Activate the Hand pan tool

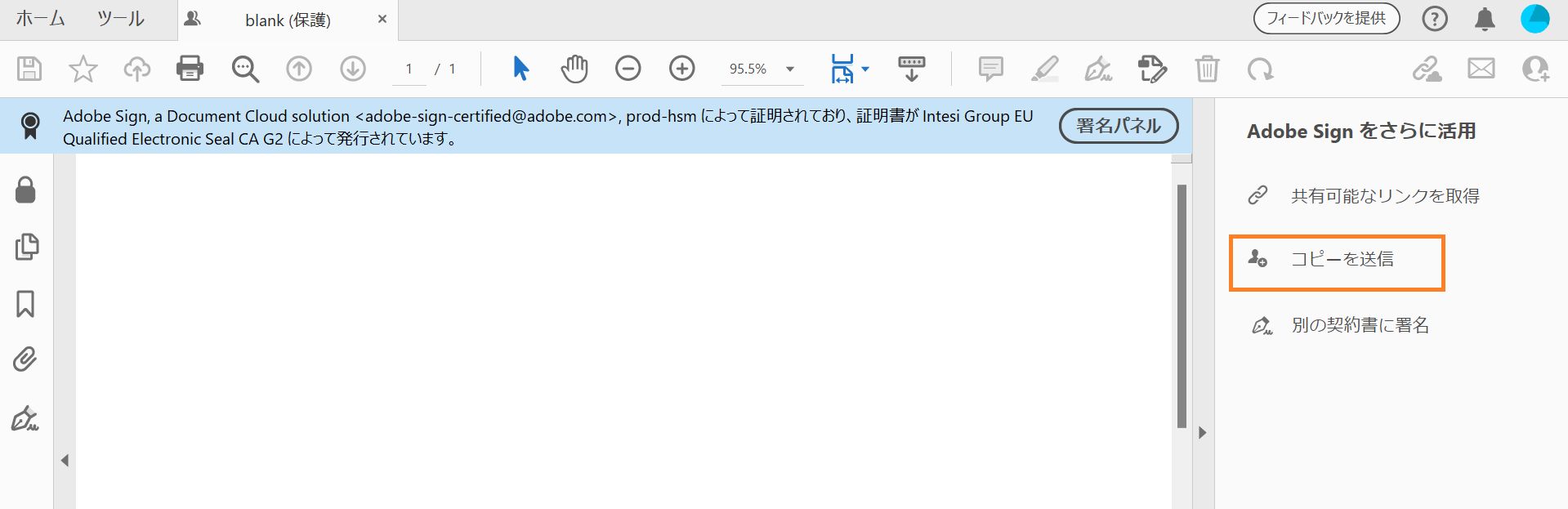pos(574,69)
